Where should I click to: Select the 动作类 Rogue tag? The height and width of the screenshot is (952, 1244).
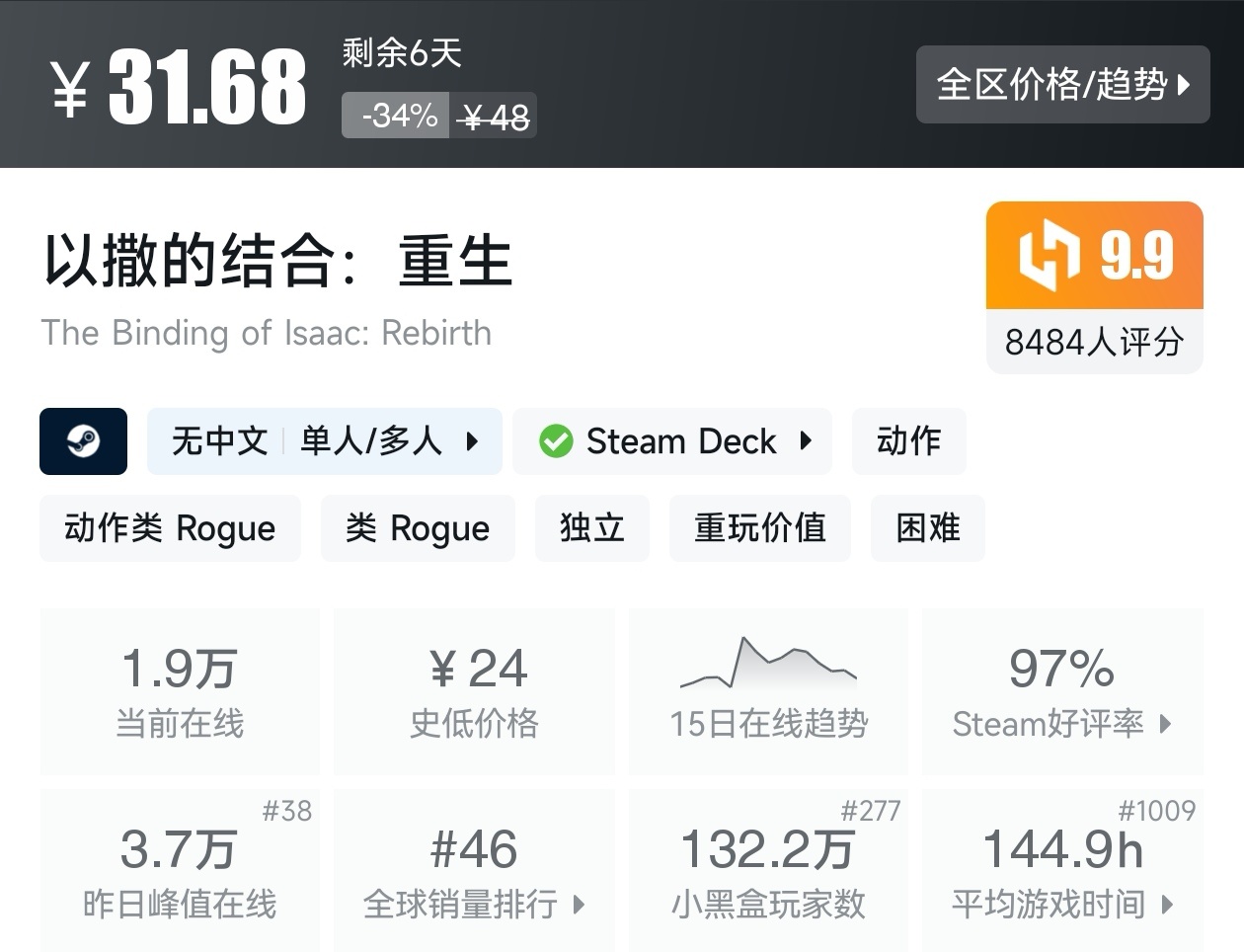pyautogui.click(x=170, y=528)
